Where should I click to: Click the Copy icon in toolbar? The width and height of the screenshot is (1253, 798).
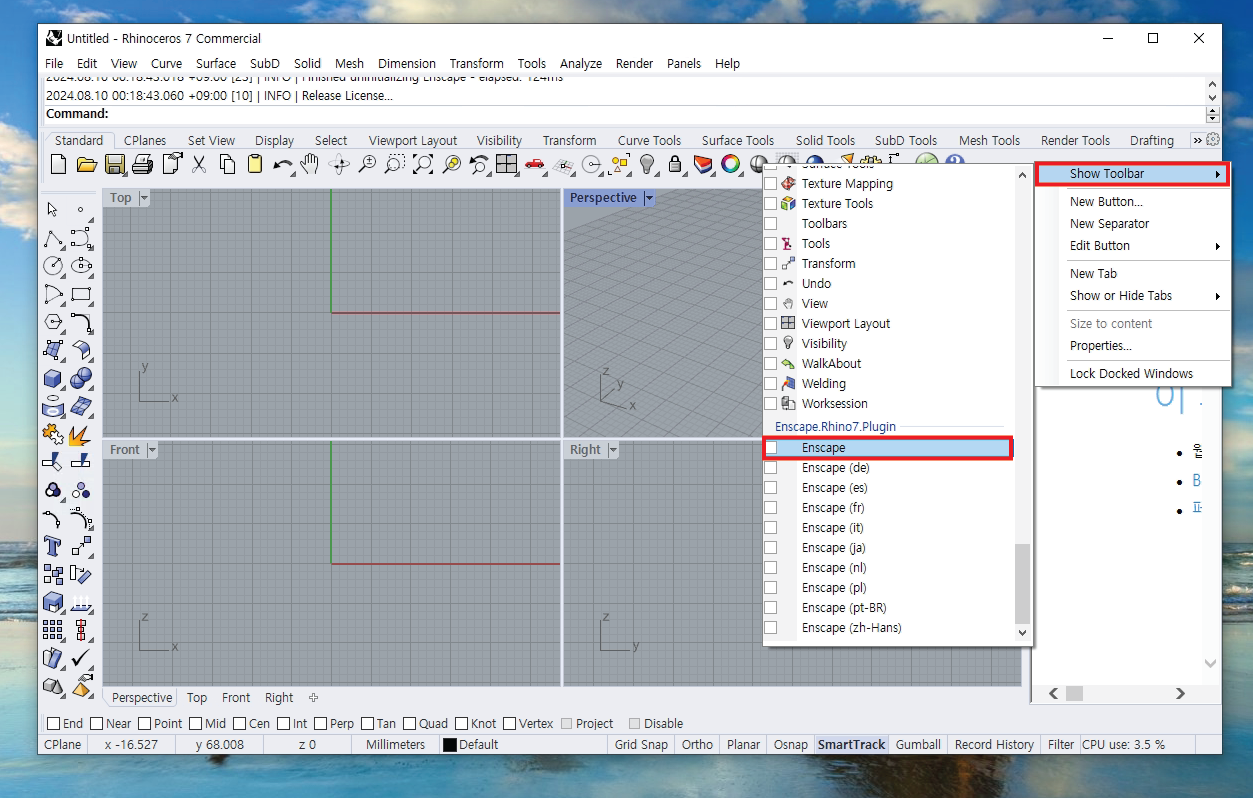point(227,164)
